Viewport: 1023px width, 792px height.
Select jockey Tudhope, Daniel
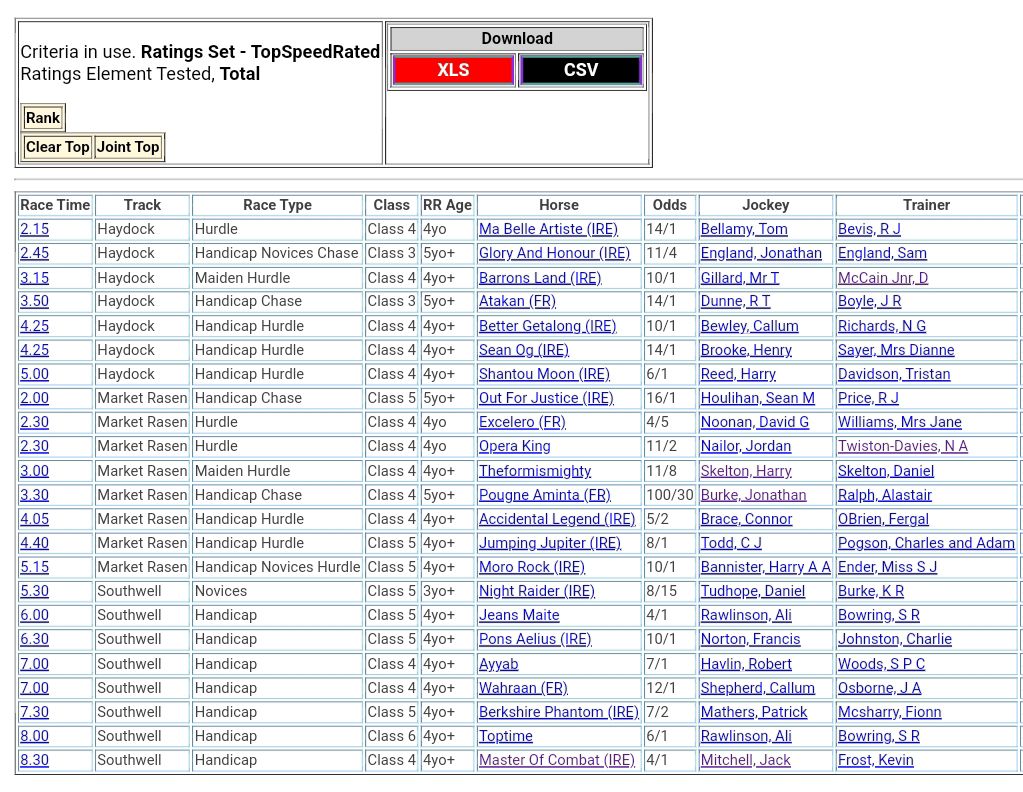(x=752, y=591)
